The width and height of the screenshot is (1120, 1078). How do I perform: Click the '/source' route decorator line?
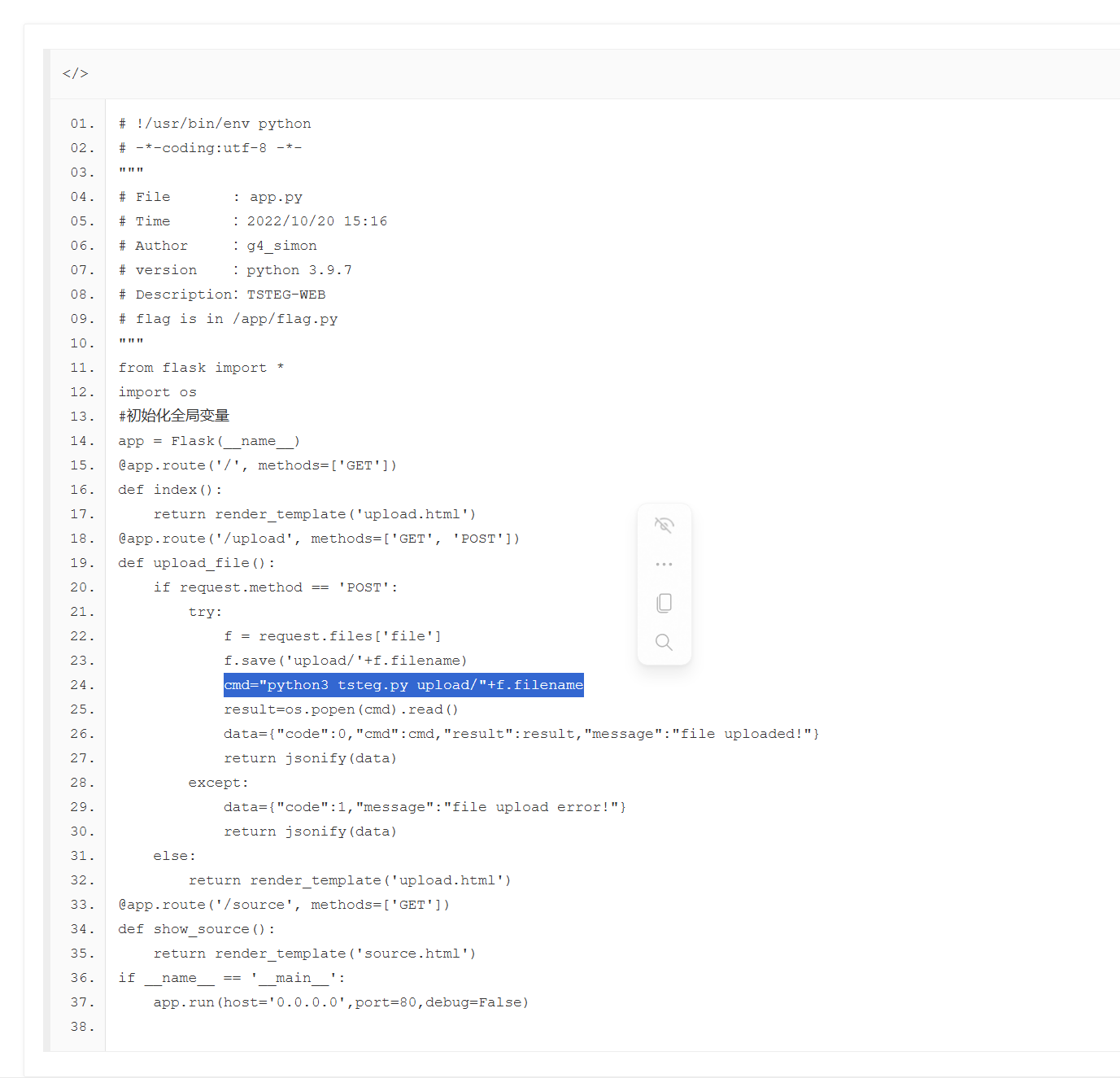pos(284,905)
